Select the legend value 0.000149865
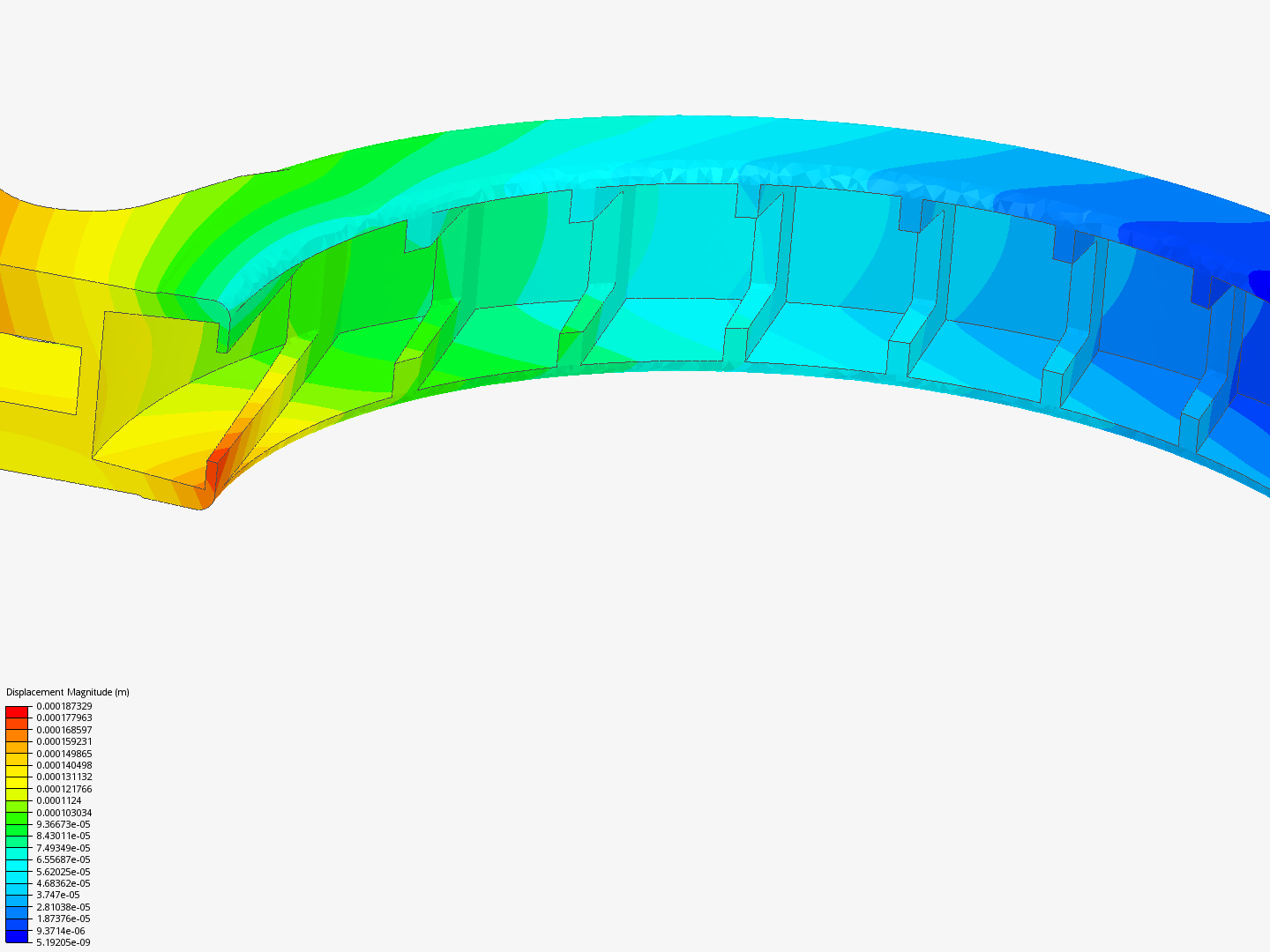1270x952 pixels. click(x=64, y=754)
